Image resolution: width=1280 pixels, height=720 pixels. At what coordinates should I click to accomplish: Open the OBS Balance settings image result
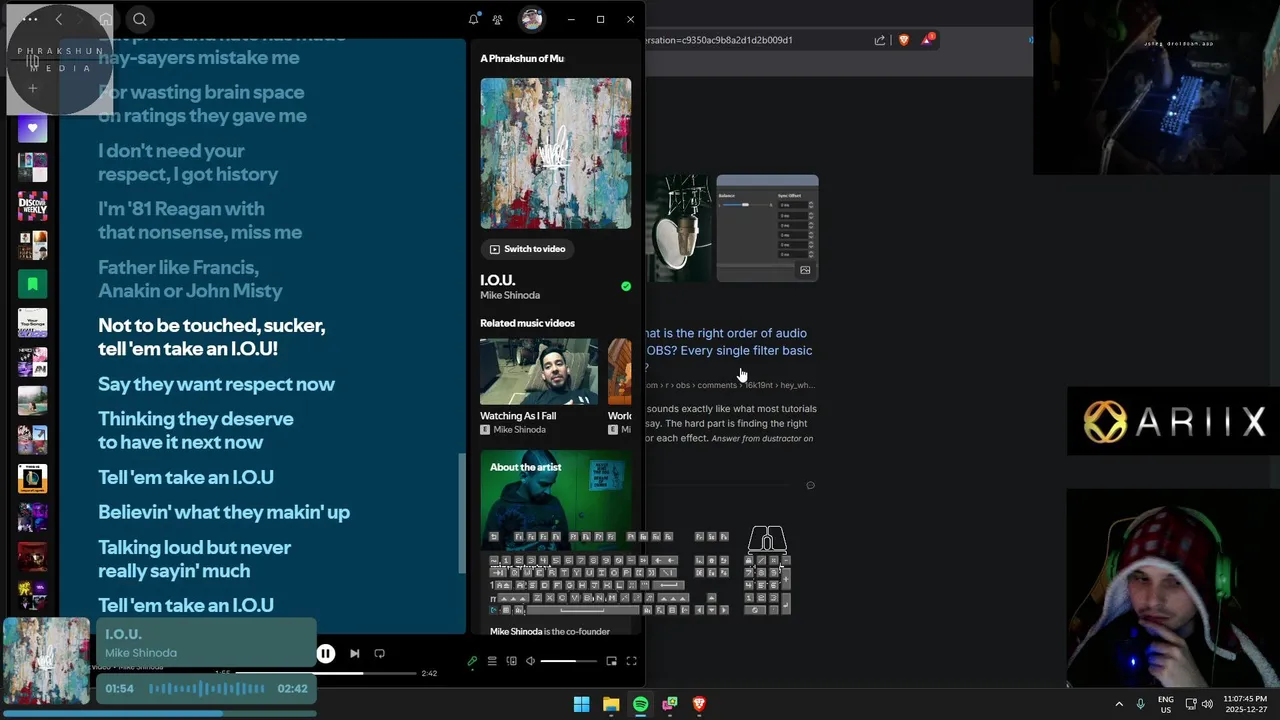(x=767, y=229)
